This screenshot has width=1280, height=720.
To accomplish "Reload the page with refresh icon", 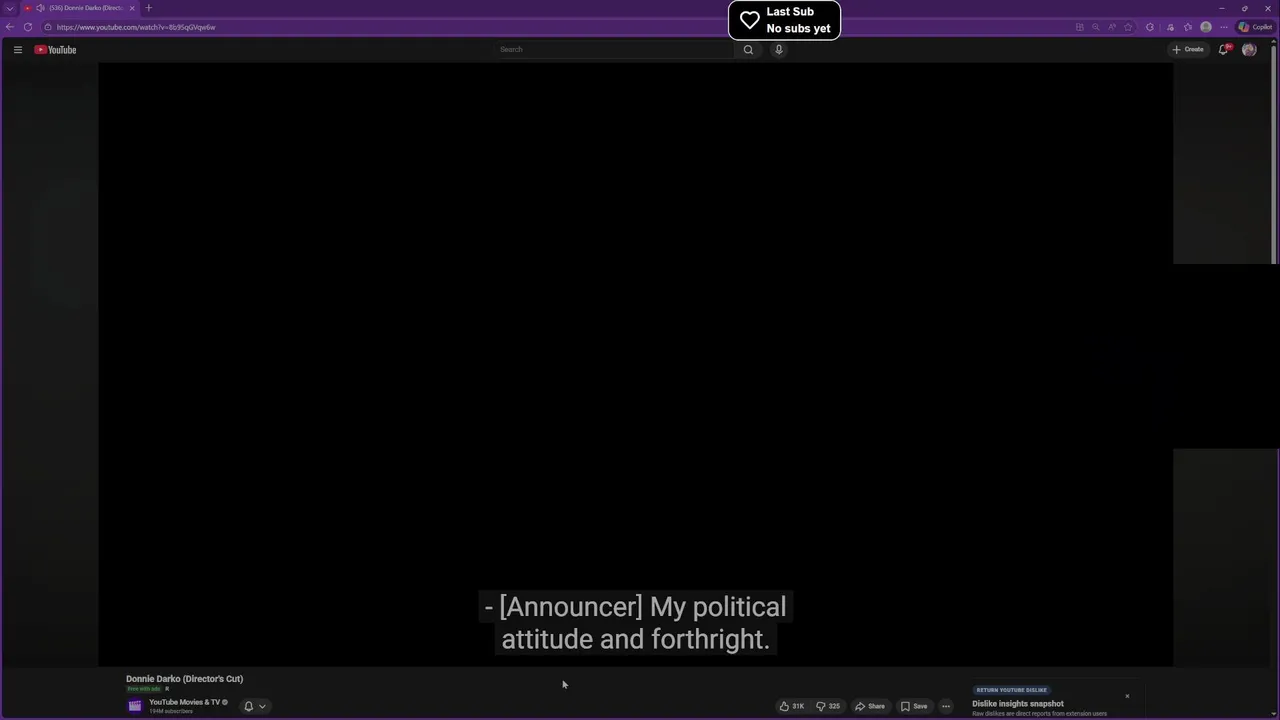I will coord(28,27).
